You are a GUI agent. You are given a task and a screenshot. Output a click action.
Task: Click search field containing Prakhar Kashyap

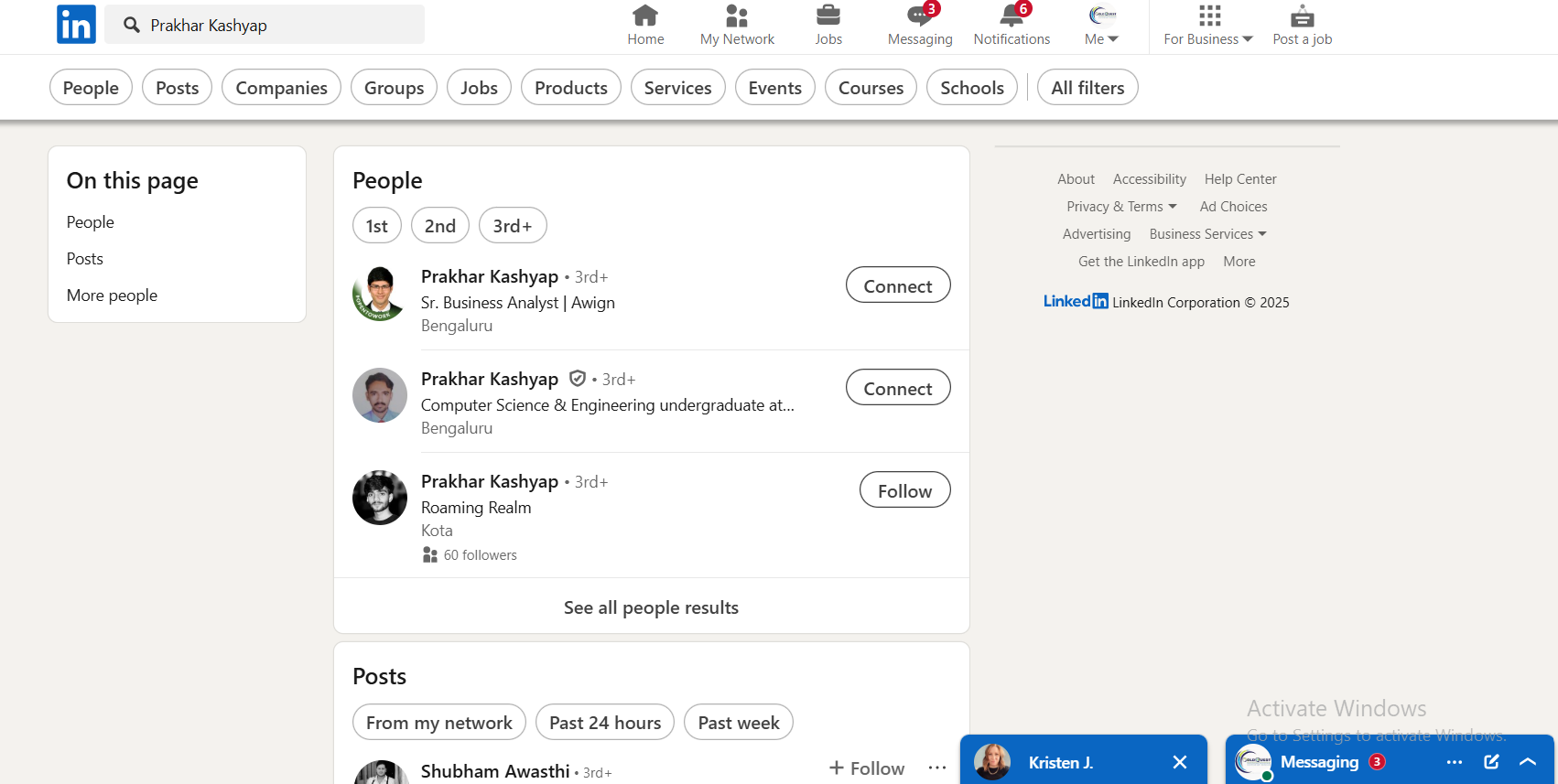265,25
